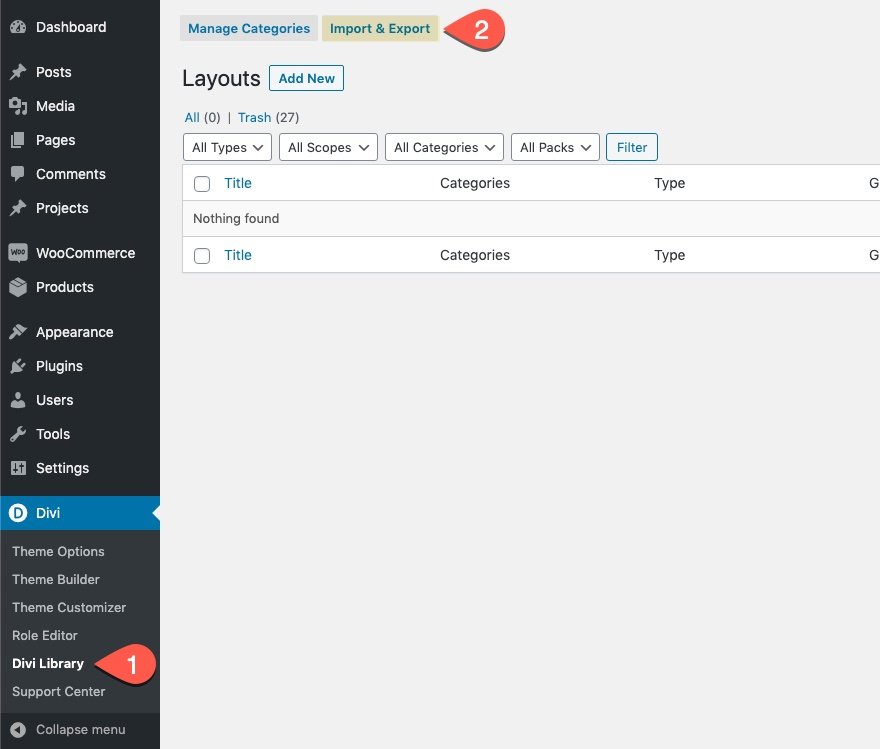
Task: Open Divi Library submenu
Action: click(48, 664)
